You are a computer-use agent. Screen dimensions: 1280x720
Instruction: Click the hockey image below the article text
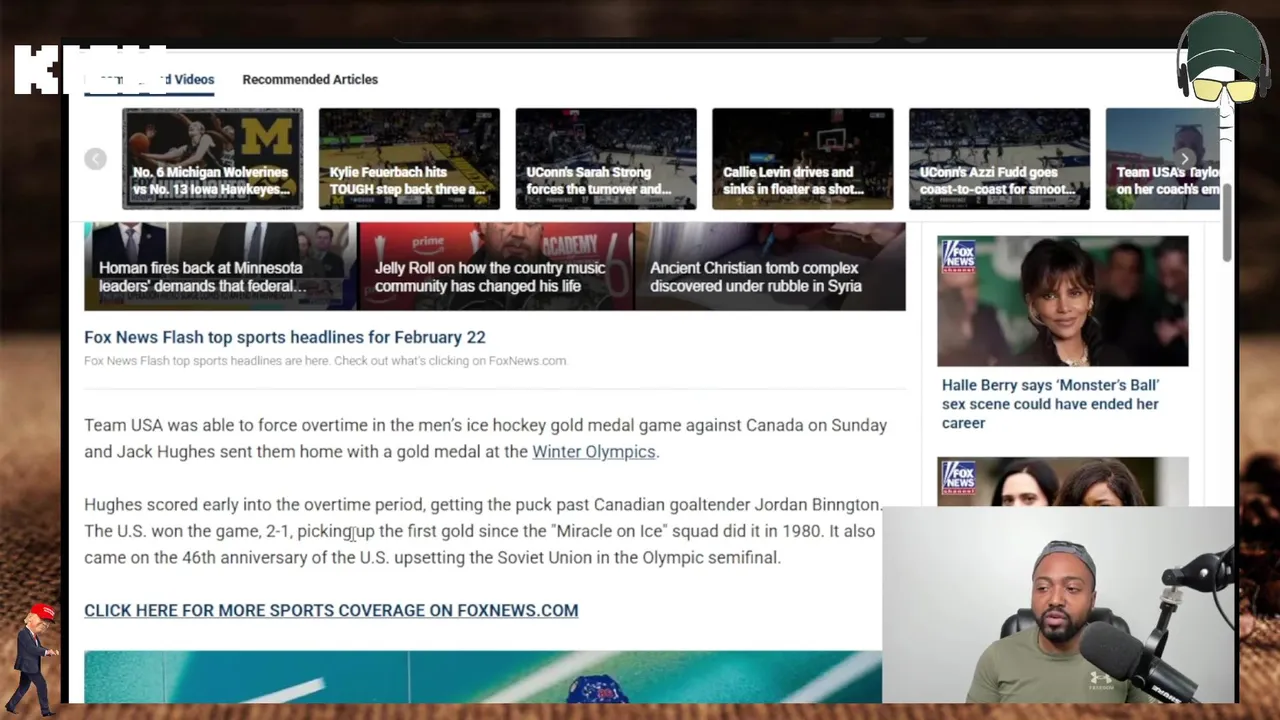(483, 677)
